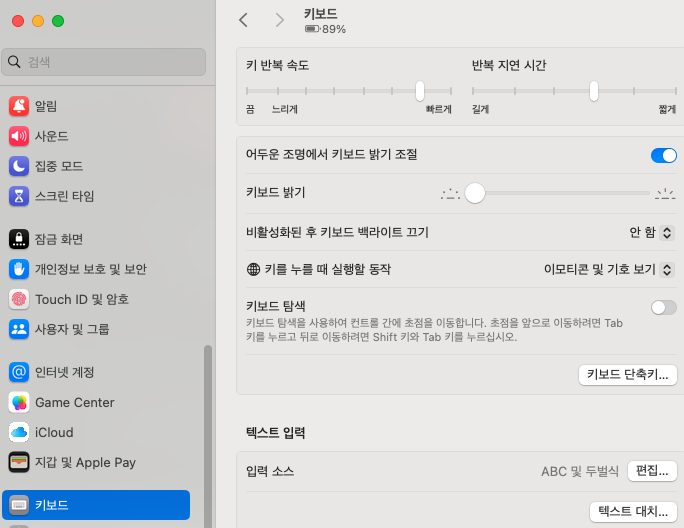Select 인터넷 계정 in sidebar
684x528 pixels.
pos(65,372)
